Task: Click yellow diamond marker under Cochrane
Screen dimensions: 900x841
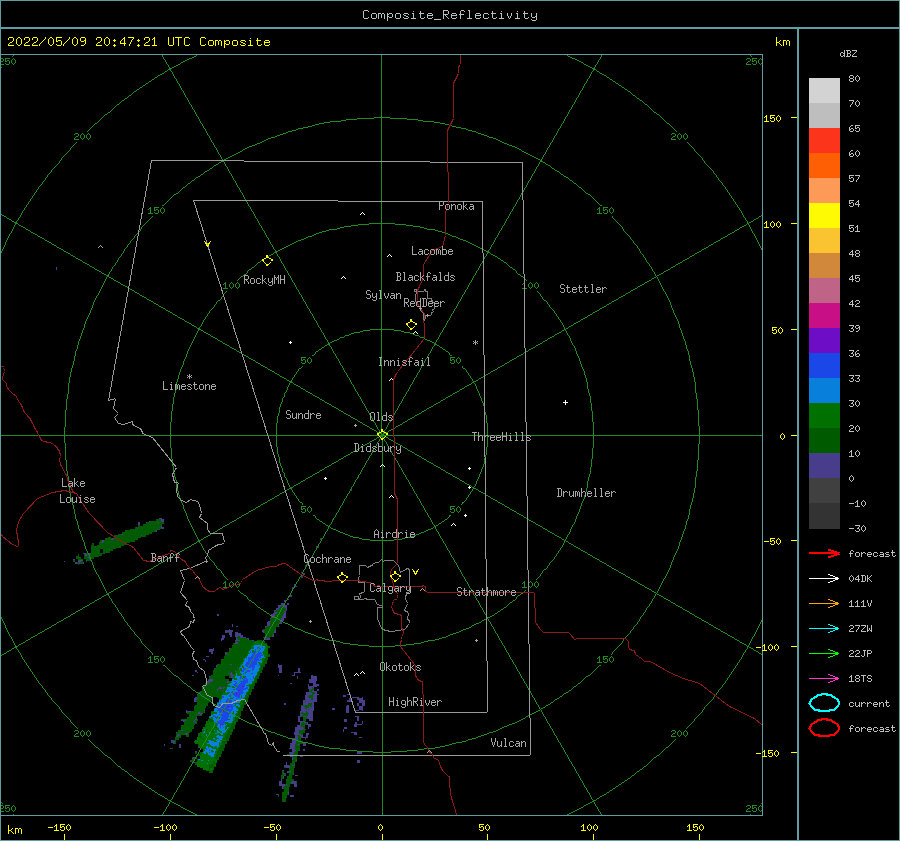Action: point(343,577)
